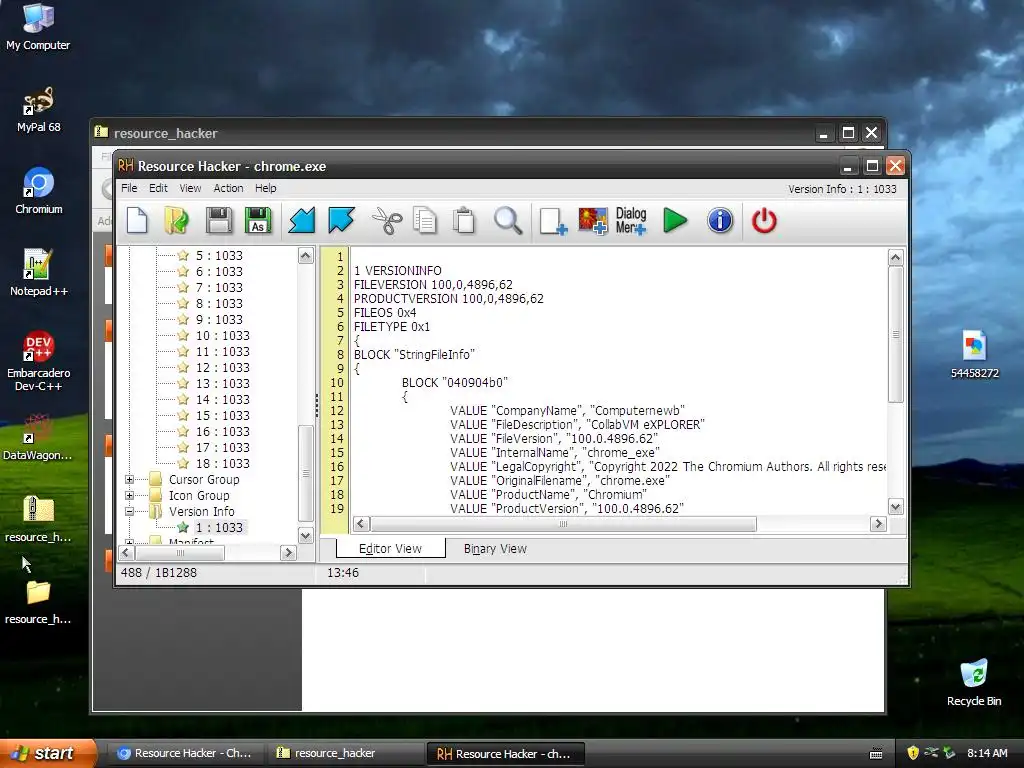This screenshot has width=1024, height=768.
Task: Open the Action menu
Action: (228, 188)
